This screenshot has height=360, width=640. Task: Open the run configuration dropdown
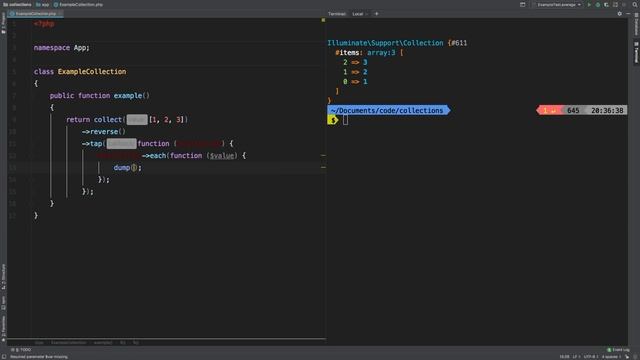[x=559, y=4]
